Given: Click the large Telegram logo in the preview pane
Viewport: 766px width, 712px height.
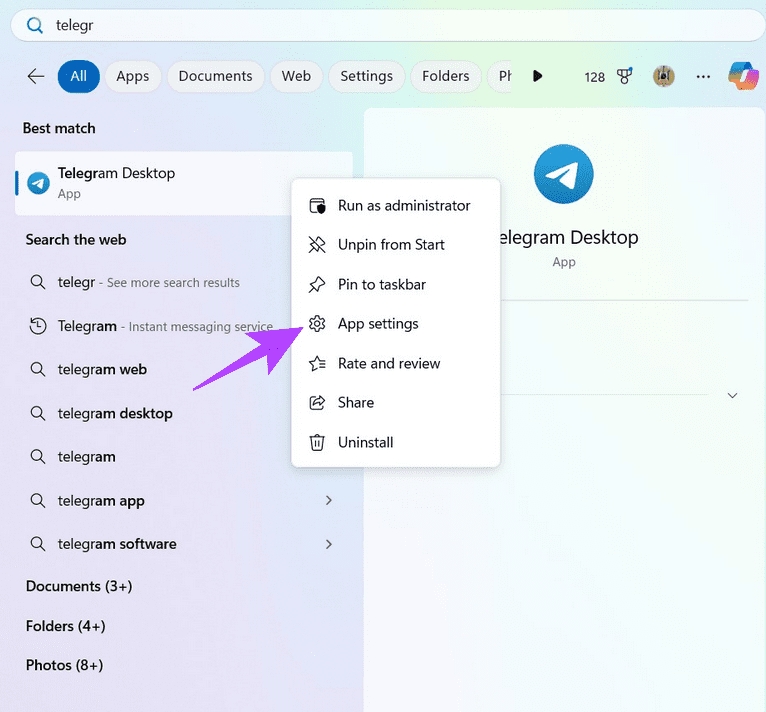Looking at the screenshot, I should (x=564, y=174).
